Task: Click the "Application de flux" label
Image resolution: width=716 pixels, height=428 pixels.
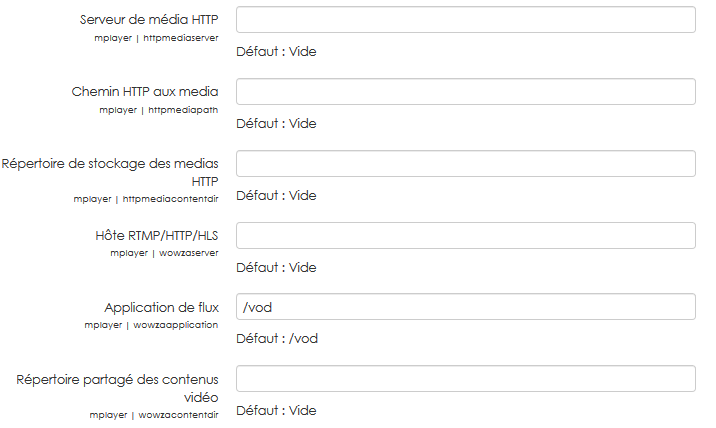Action: tap(161, 308)
